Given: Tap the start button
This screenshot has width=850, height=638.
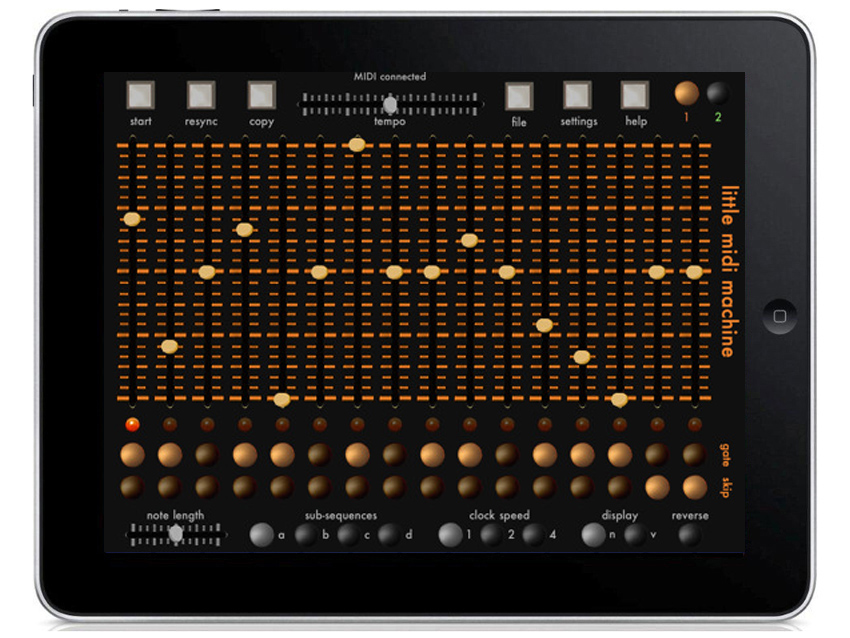Looking at the screenshot, I should (140, 95).
